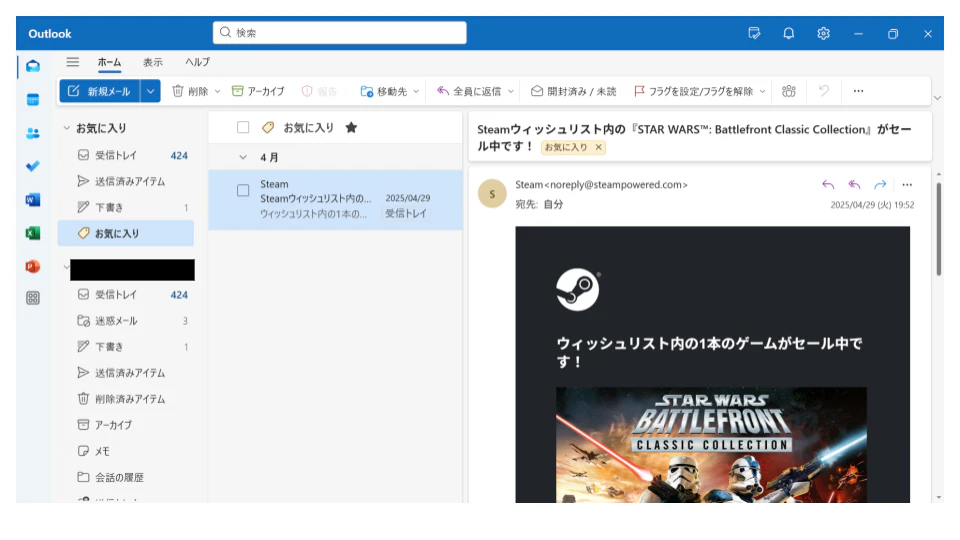Open the toolbar overflow three-dots menu
Screen dimensions: 960x540
[858, 91]
